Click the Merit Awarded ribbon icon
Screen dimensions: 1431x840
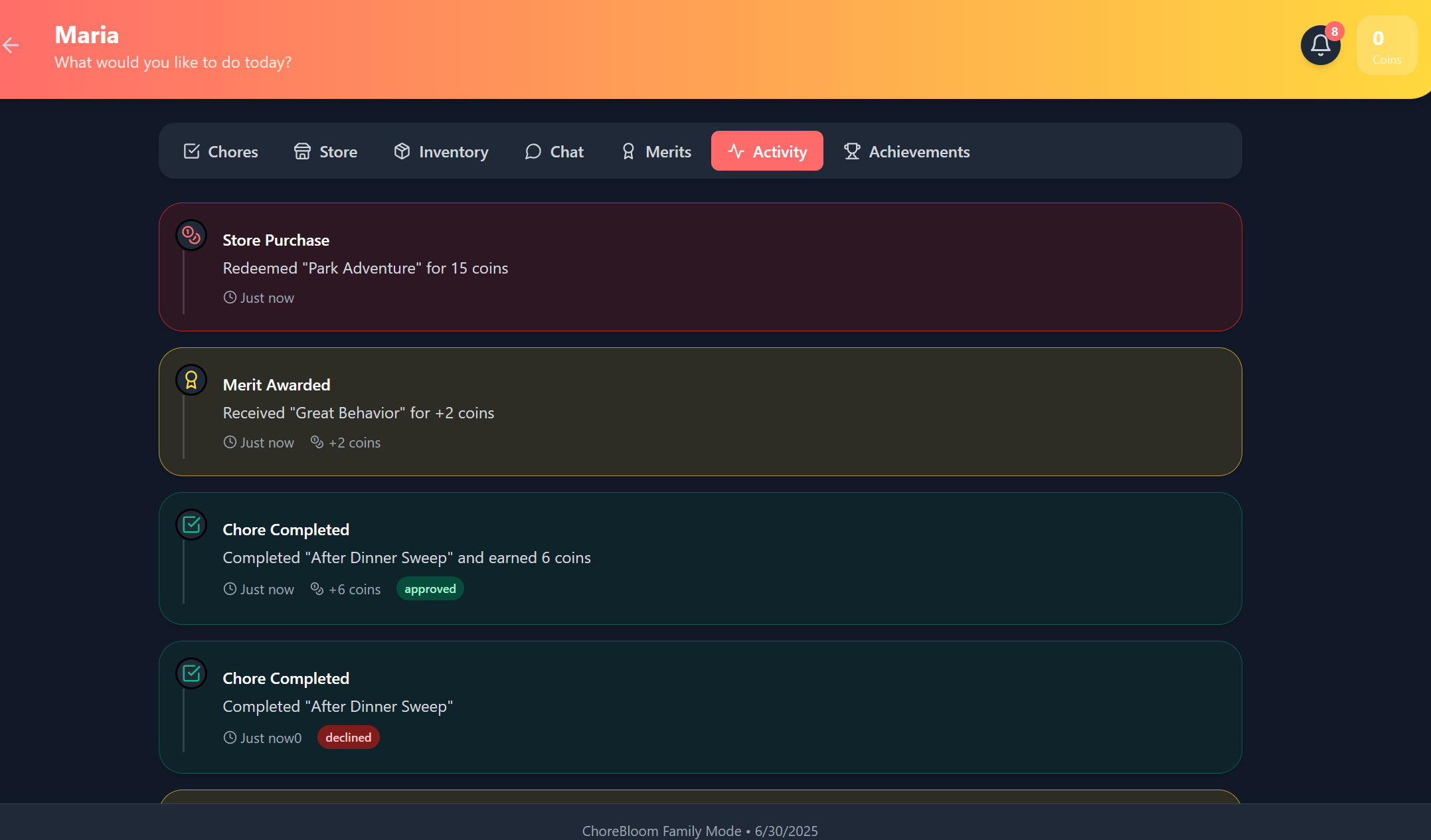[191, 380]
